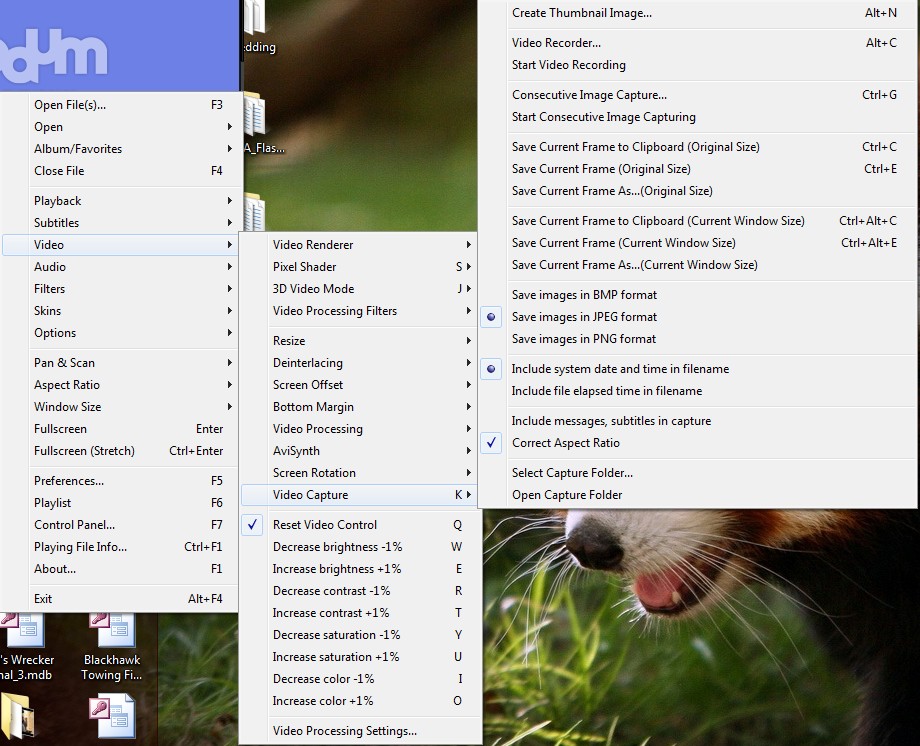Choose Increase brightness +1%

[359, 569]
